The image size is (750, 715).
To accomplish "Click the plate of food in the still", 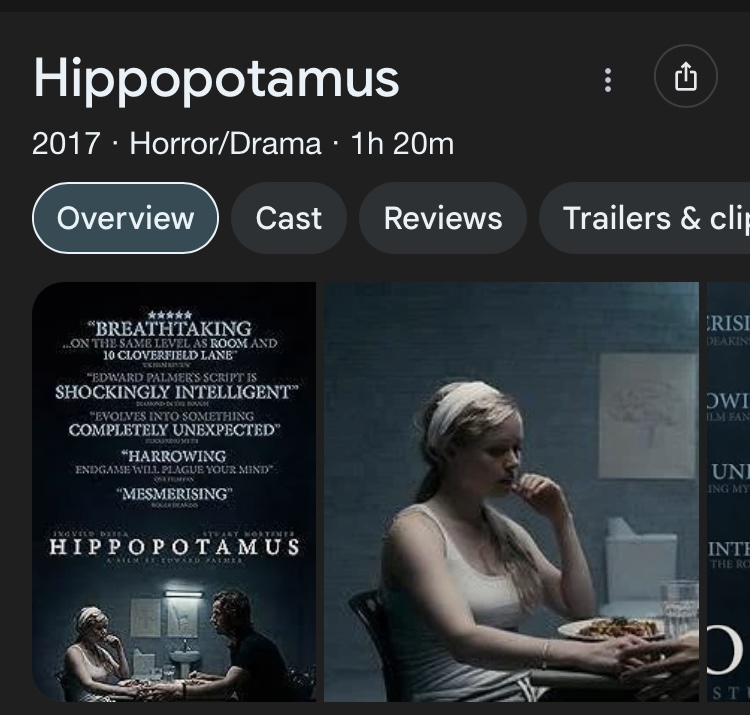I will pos(614,628).
